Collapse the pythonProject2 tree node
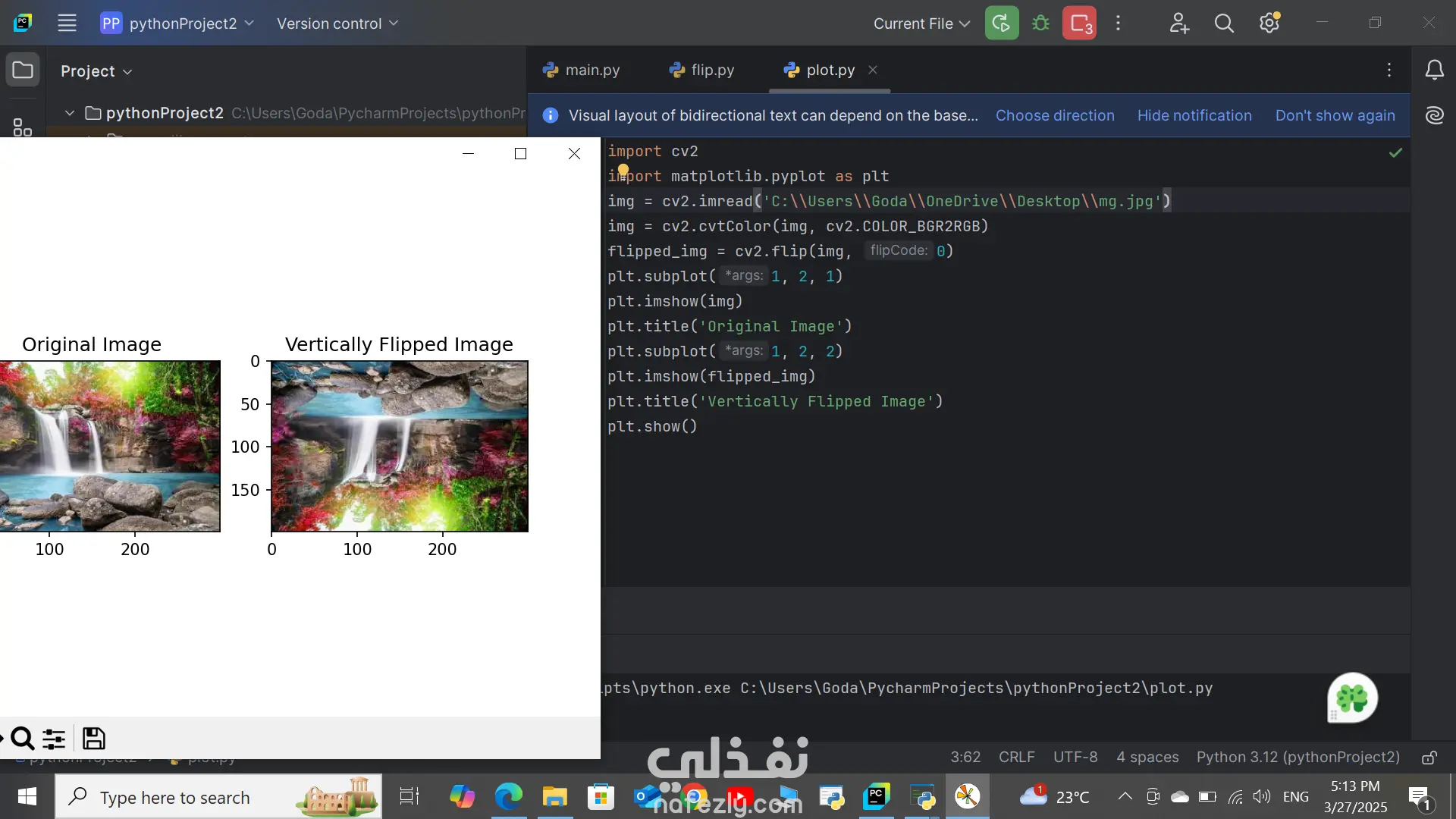Screen dimensions: 1456x819 70,113
